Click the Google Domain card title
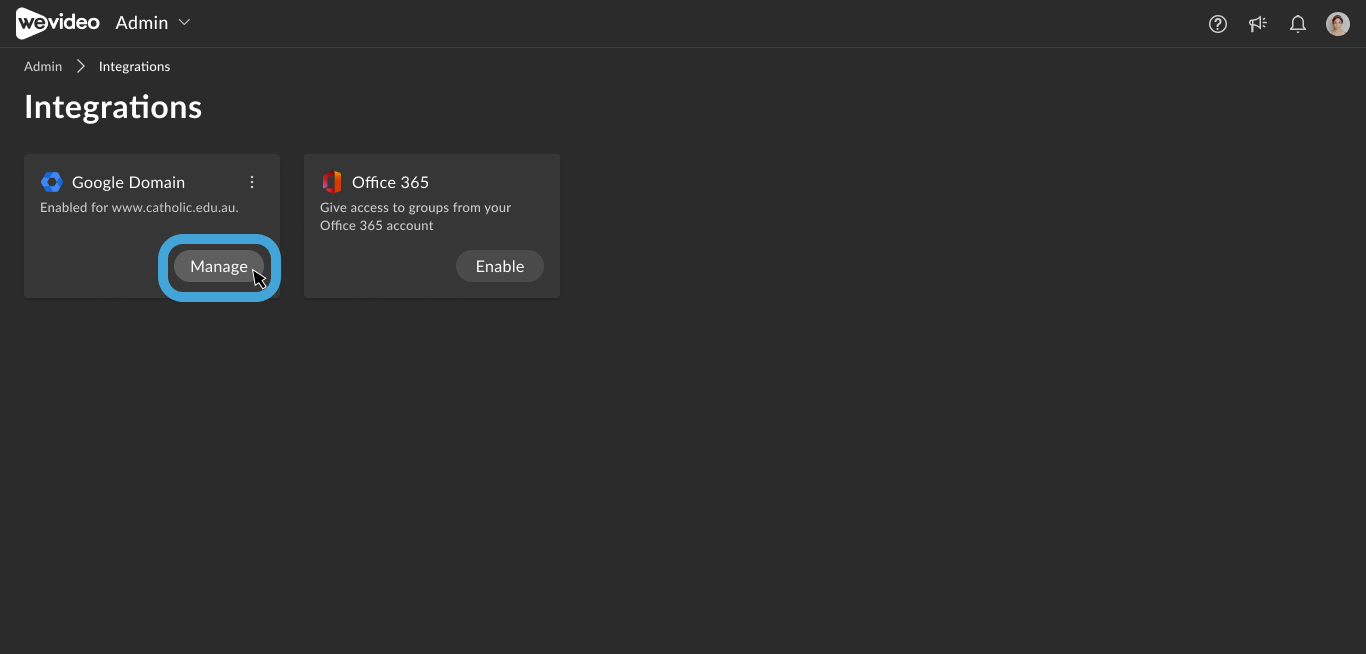This screenshot has height=654, width=1366. coord(128,182)
